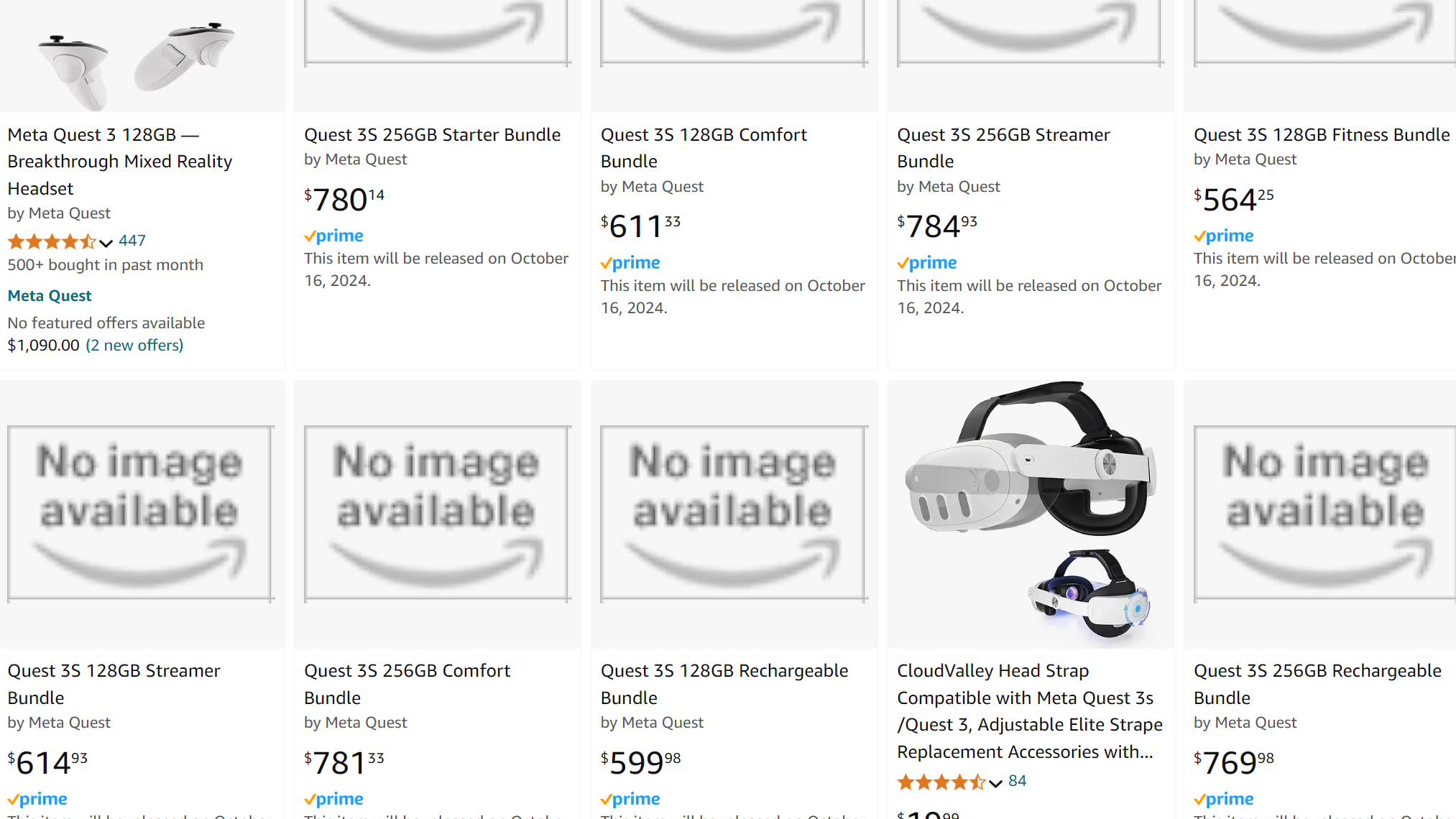Click the Prime badge under Quest 3S 128GB Fitness Bundle
Image resolution: width=1456 pixels, height=819 pixels.
(1223, 236)
